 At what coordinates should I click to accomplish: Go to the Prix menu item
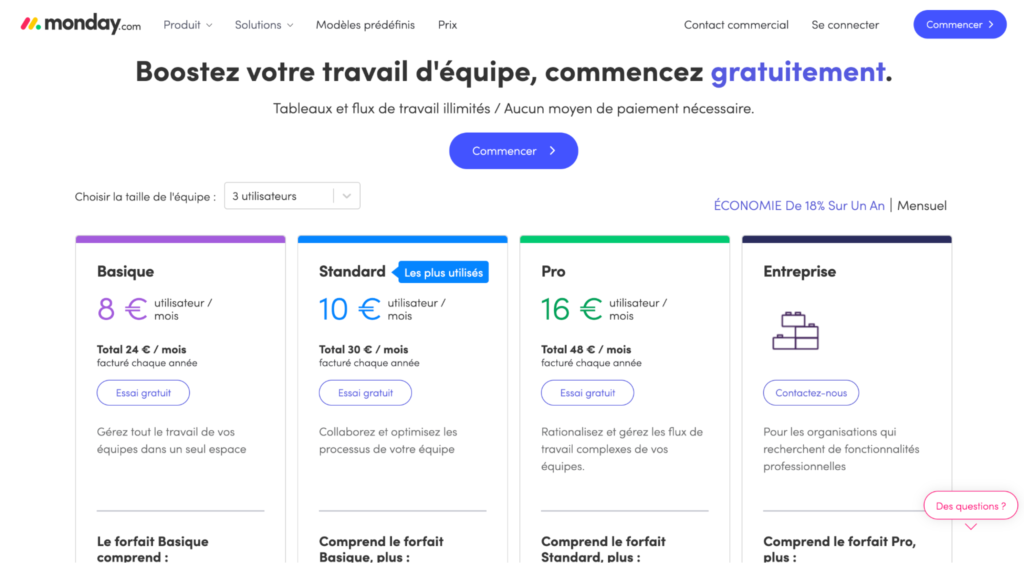point(447,25)
